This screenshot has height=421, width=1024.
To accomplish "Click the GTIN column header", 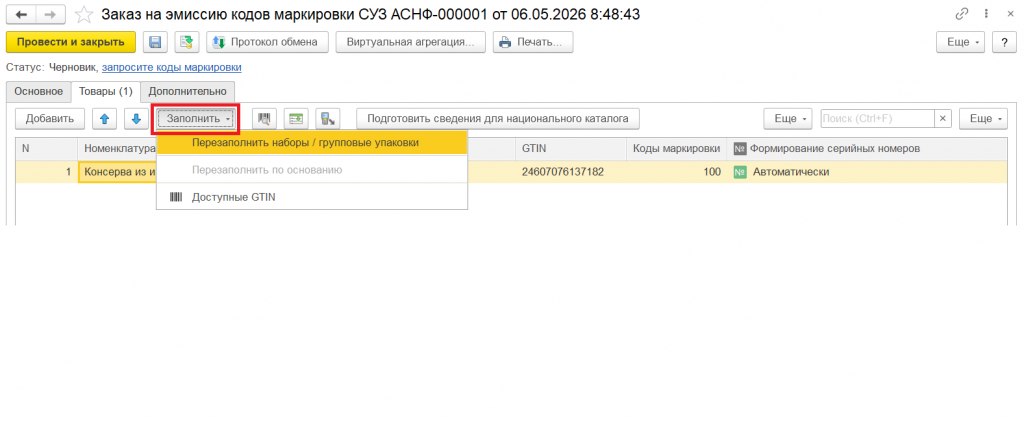I will point(571,149).
